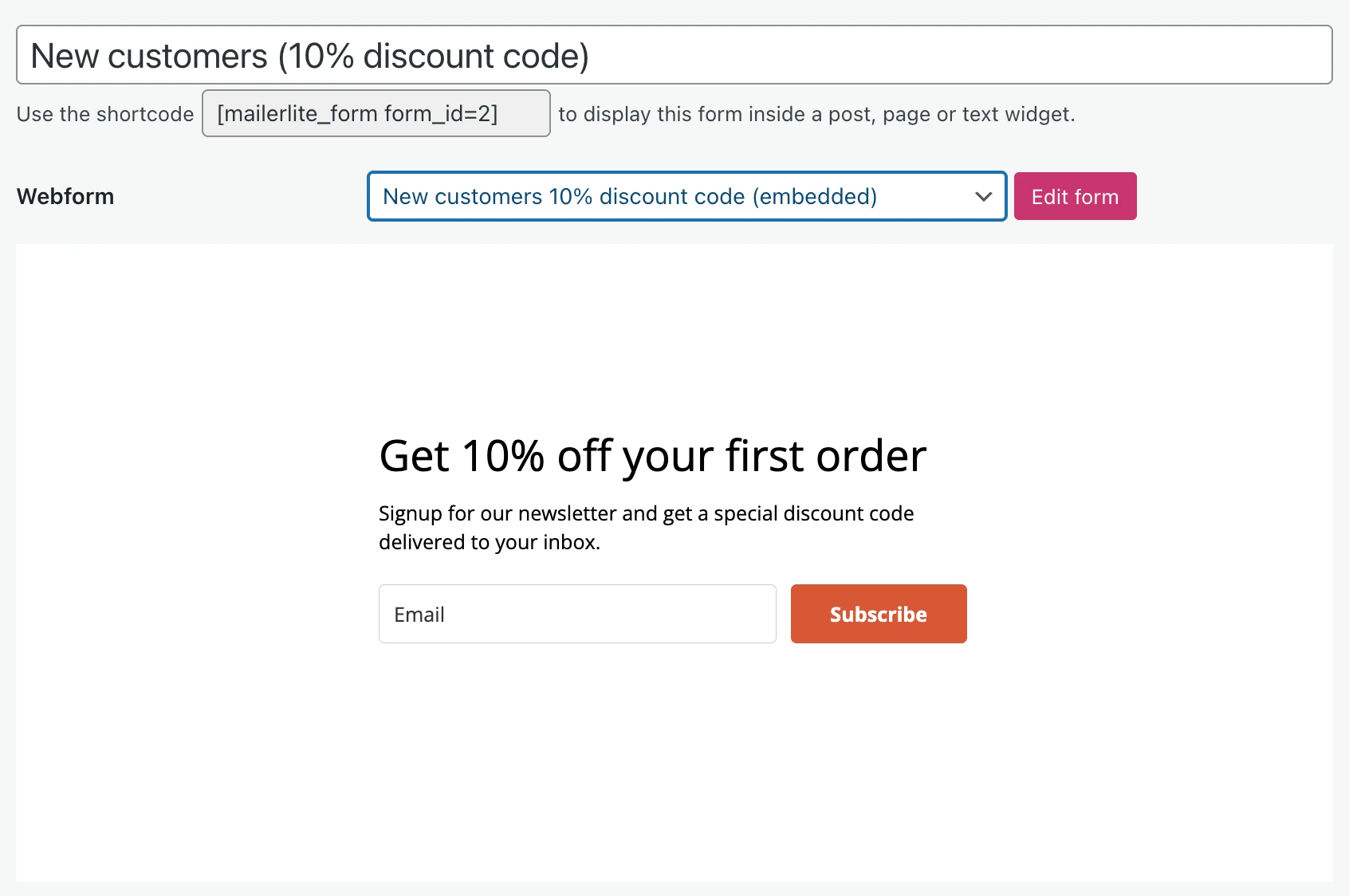Viewport: 1349px width, 896px height.
Task: Click the 'delivered to your inbox.' text line
Action: click(489, 542)
